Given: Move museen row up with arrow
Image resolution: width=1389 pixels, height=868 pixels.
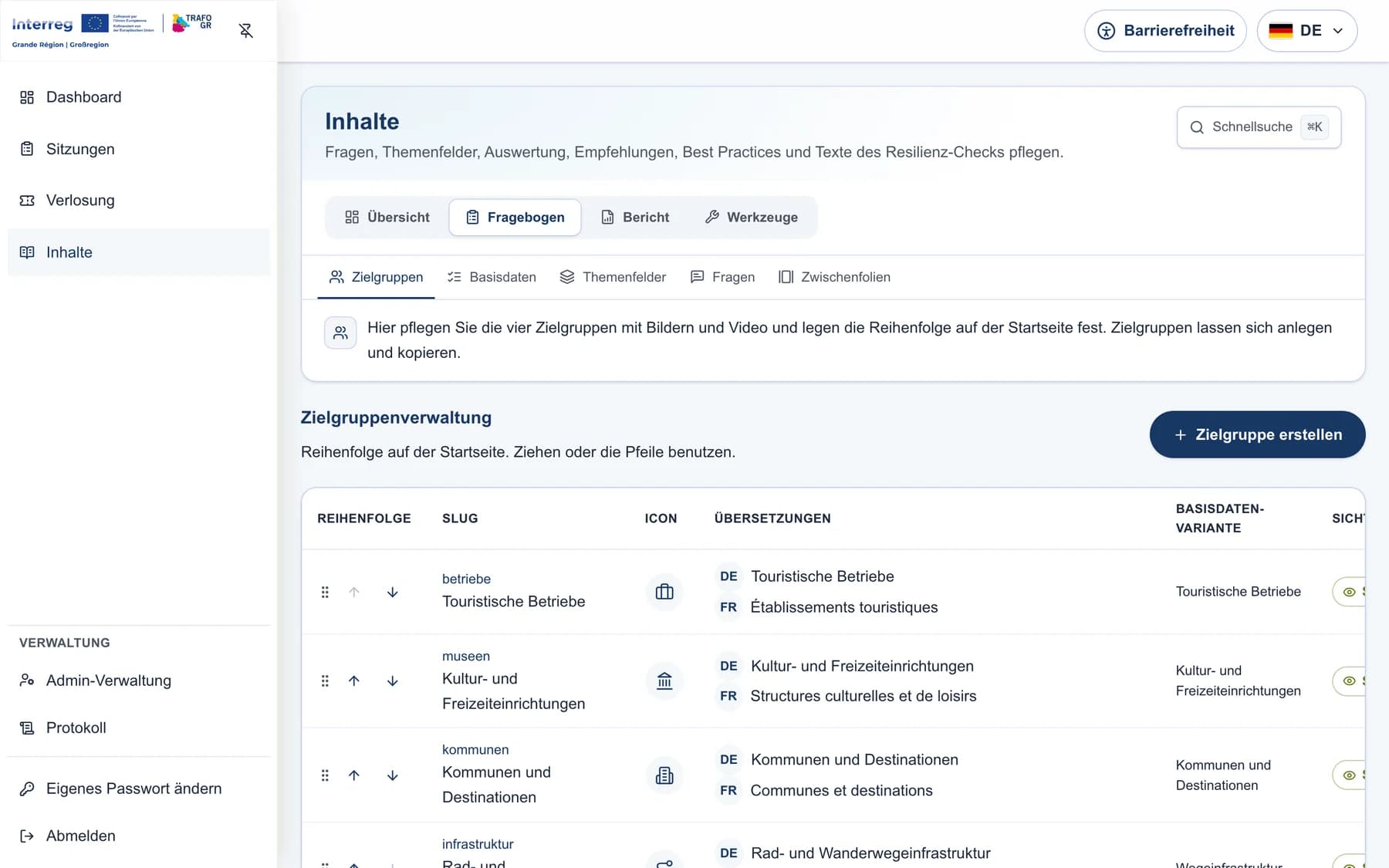Looking at the screenshot, I should (354, 681).
